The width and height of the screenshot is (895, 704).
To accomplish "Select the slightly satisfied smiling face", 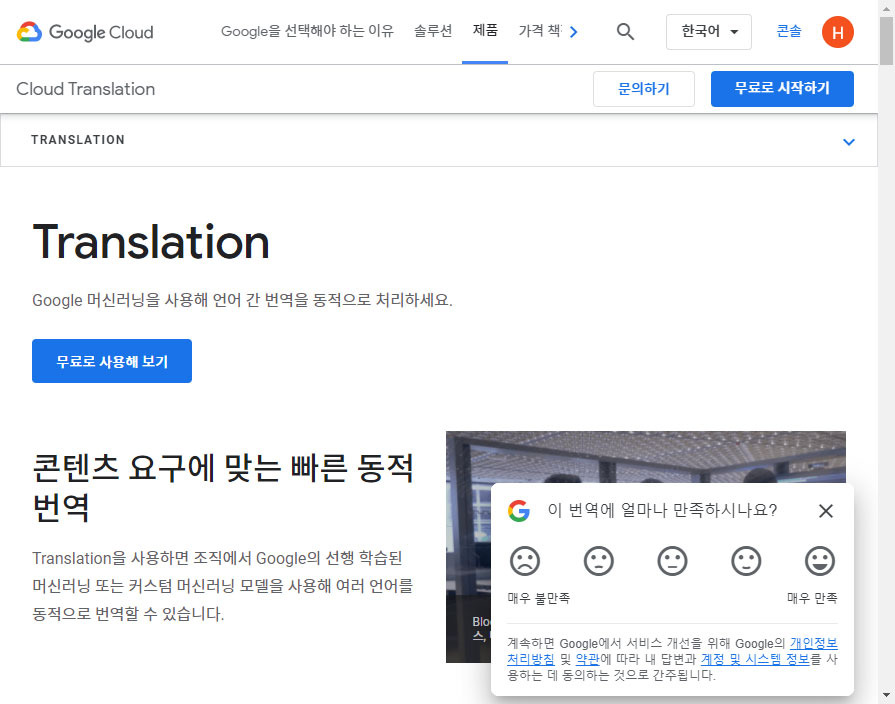I will [x=746, y=561].
